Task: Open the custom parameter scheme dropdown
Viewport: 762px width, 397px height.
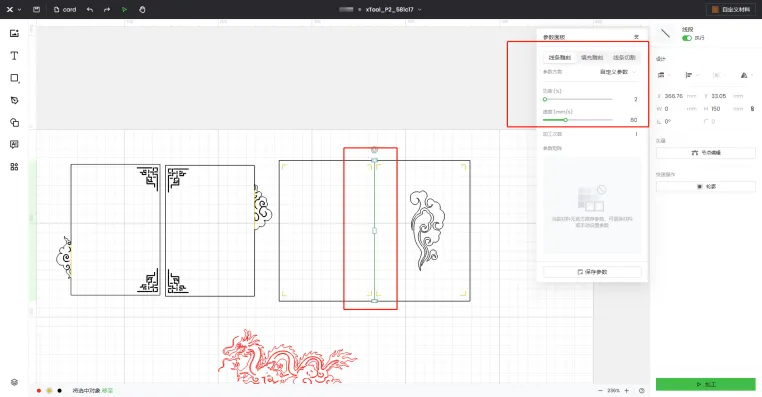Action: tap(617, 72)
